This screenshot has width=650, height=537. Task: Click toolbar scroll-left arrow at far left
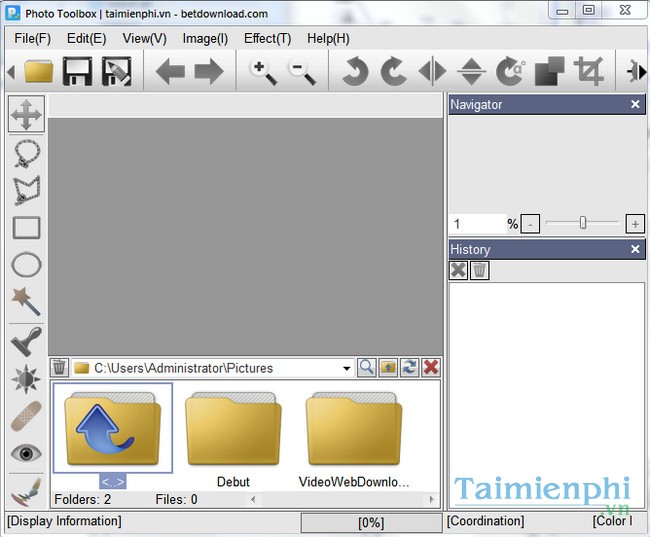point(11,72)
